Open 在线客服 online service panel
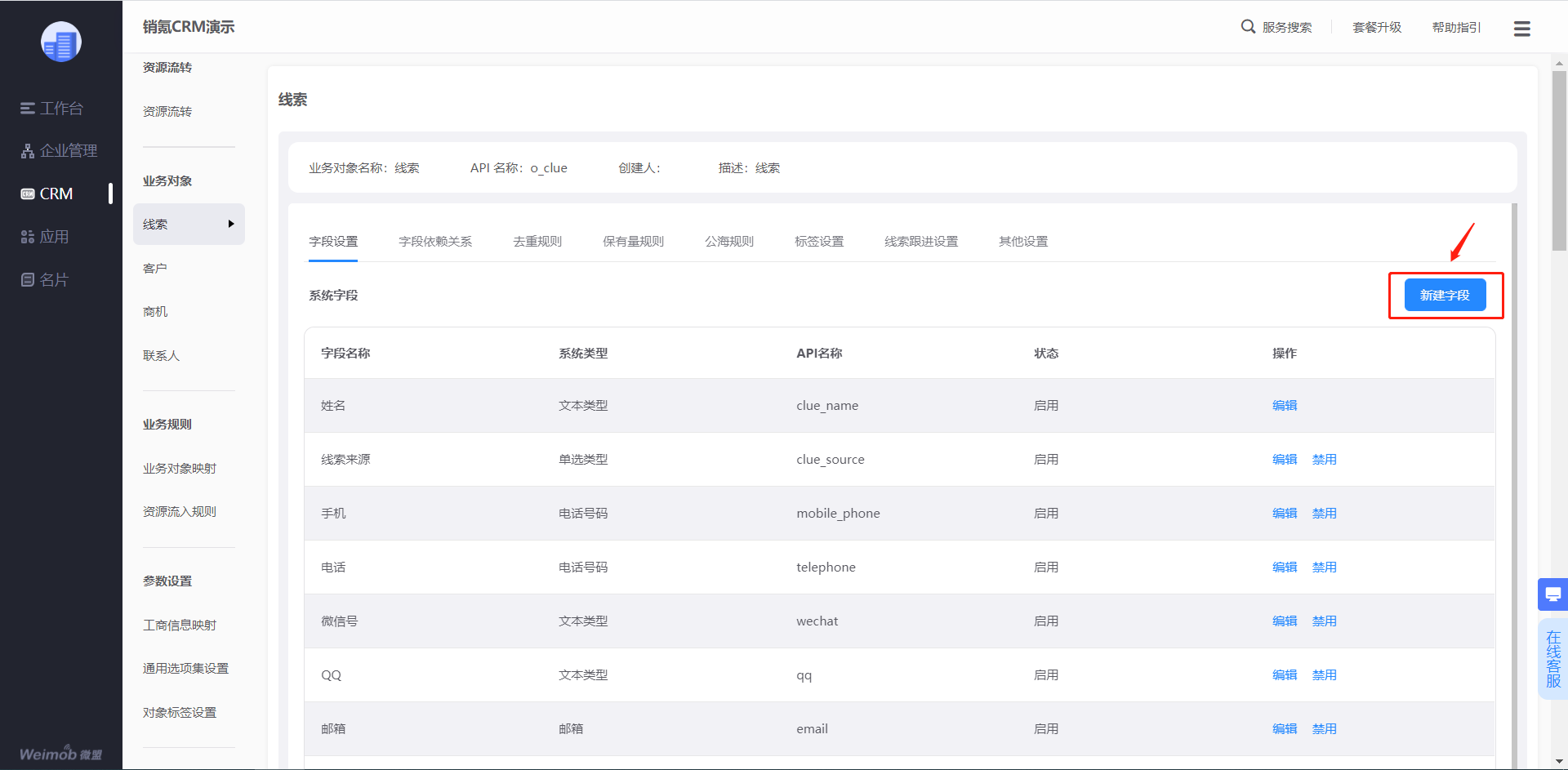 tap(1552, 659)
